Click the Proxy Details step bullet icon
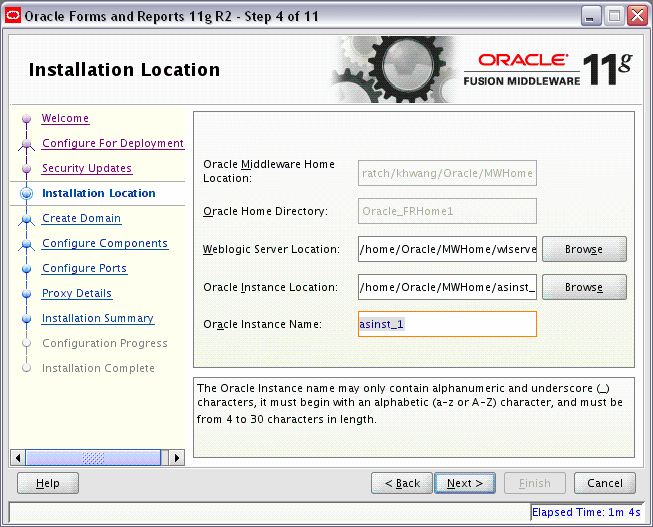This screenshot has width=653, height=527. 27,294
